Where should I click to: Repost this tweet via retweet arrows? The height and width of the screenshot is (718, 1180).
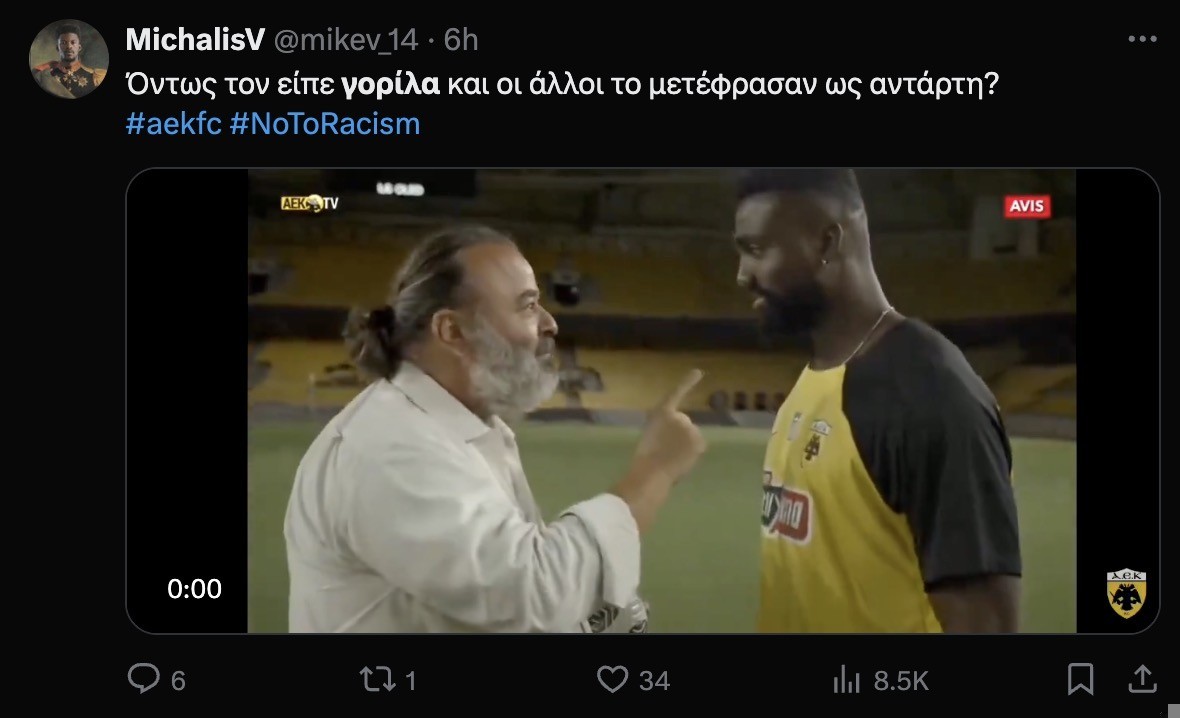377,680
